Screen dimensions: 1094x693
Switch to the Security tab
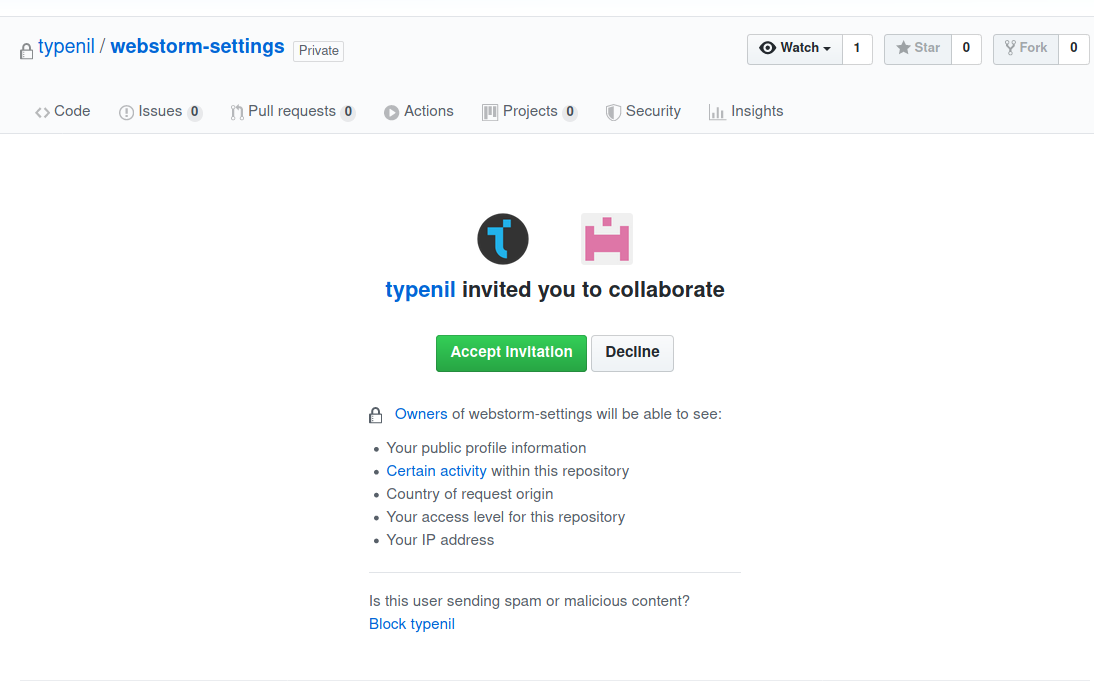tap(643, 112)
